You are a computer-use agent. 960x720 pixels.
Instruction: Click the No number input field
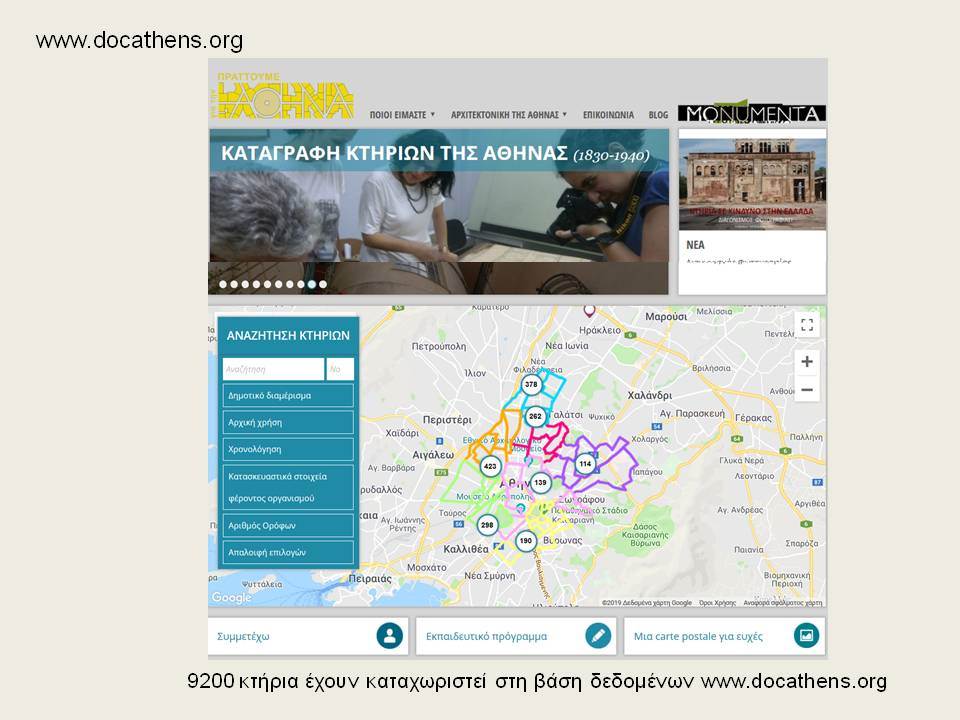(x=340, y=369)
